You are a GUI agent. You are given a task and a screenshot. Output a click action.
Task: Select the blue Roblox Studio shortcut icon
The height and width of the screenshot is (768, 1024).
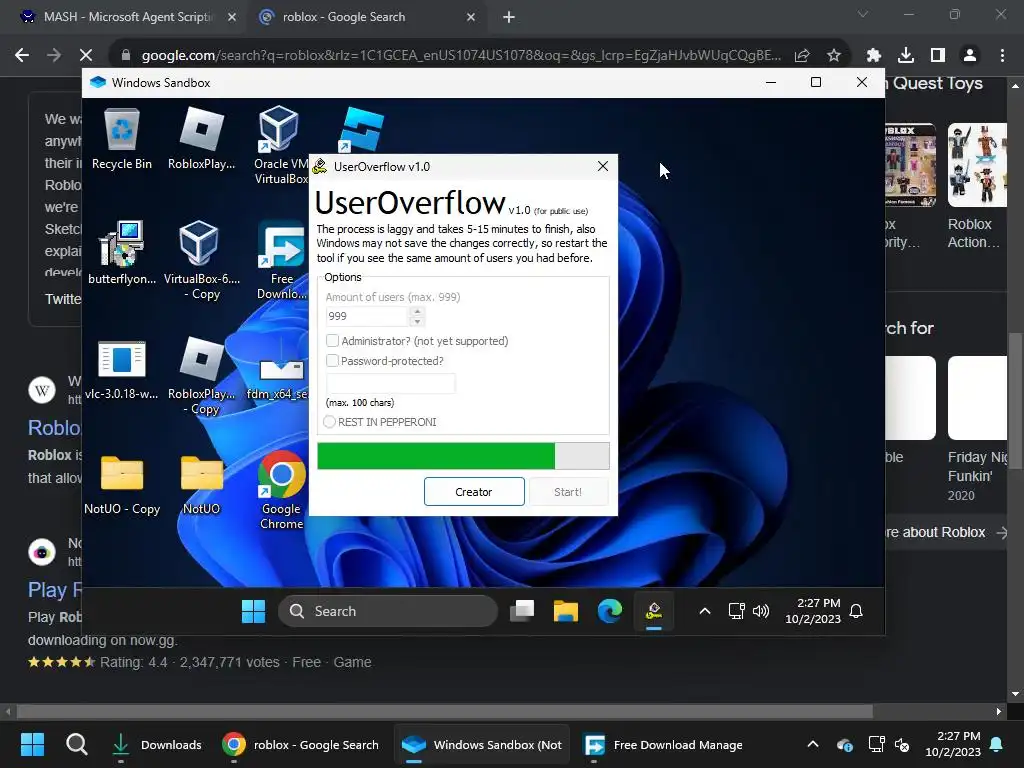361,129
